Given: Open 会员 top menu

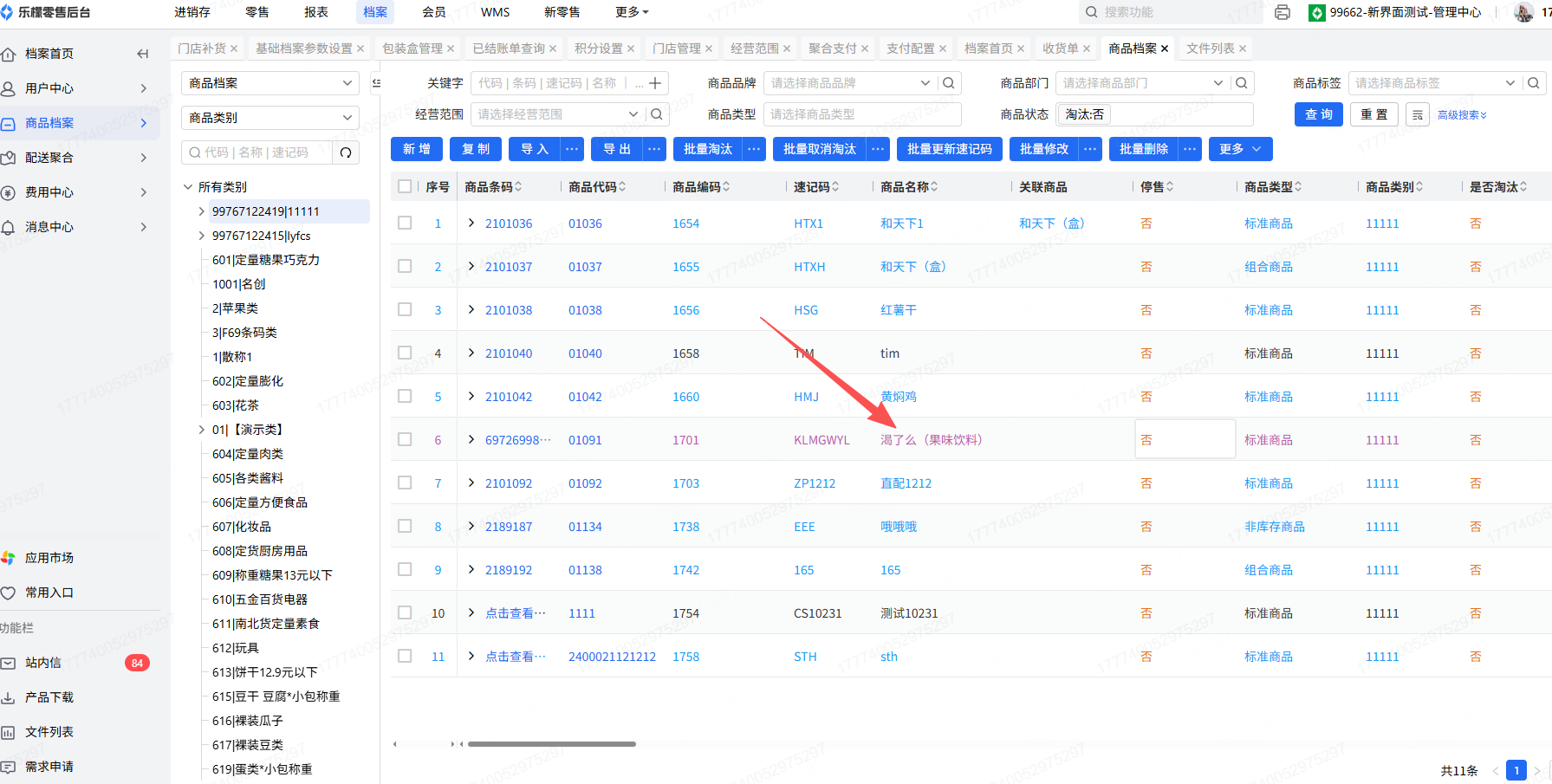Looking at the screenshot, I should (x=434, y=12).
